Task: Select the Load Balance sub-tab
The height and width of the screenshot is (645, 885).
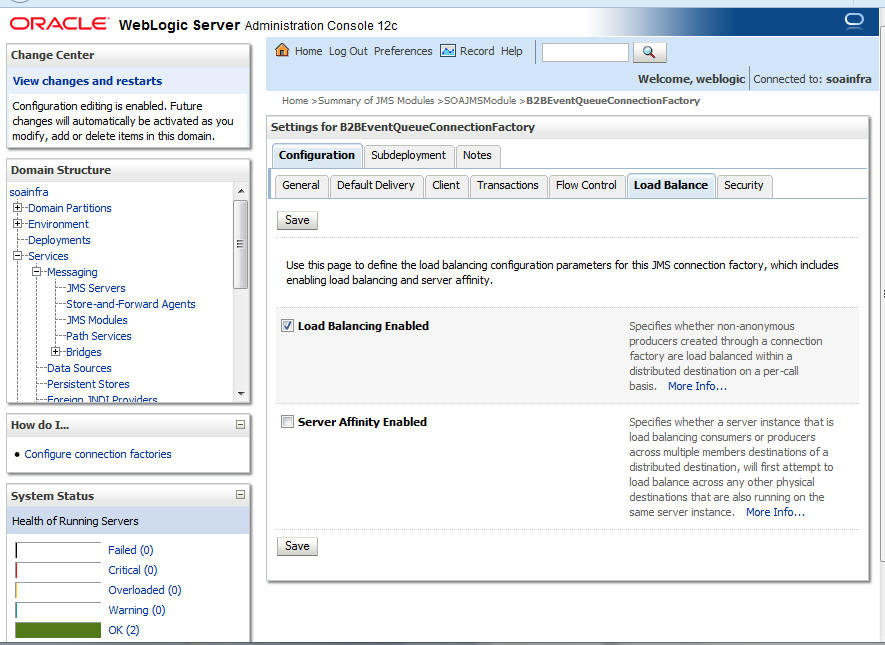Action: 671,185
